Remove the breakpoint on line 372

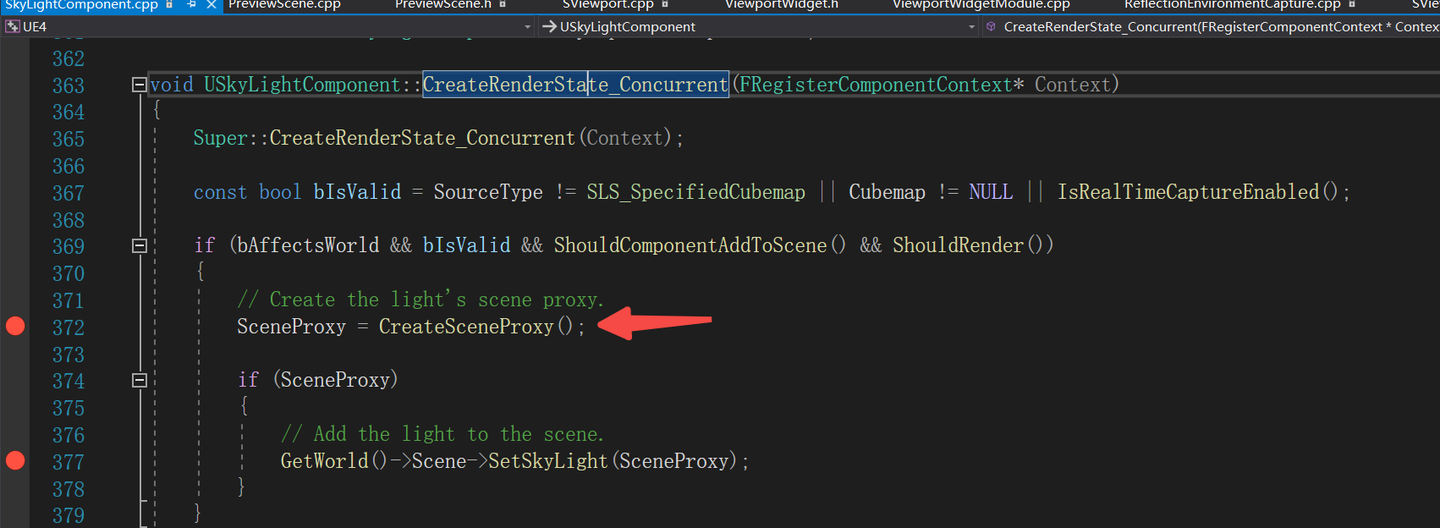[15, 326]
